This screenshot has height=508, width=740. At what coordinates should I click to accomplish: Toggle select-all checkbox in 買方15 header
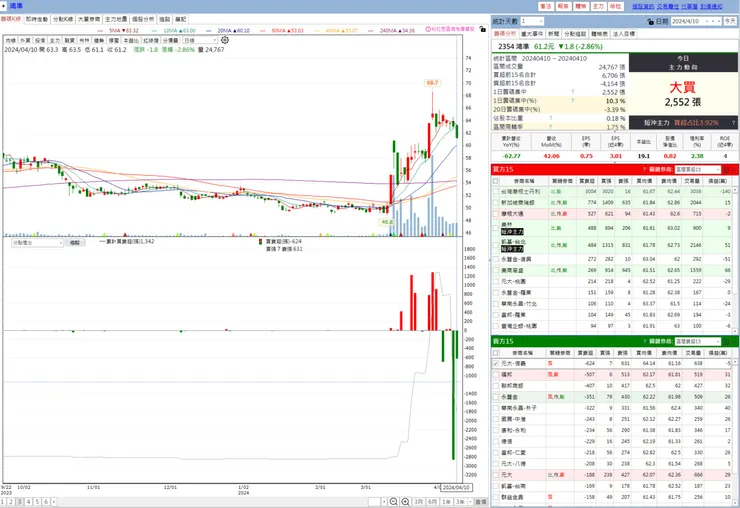[x=496, y=181]
